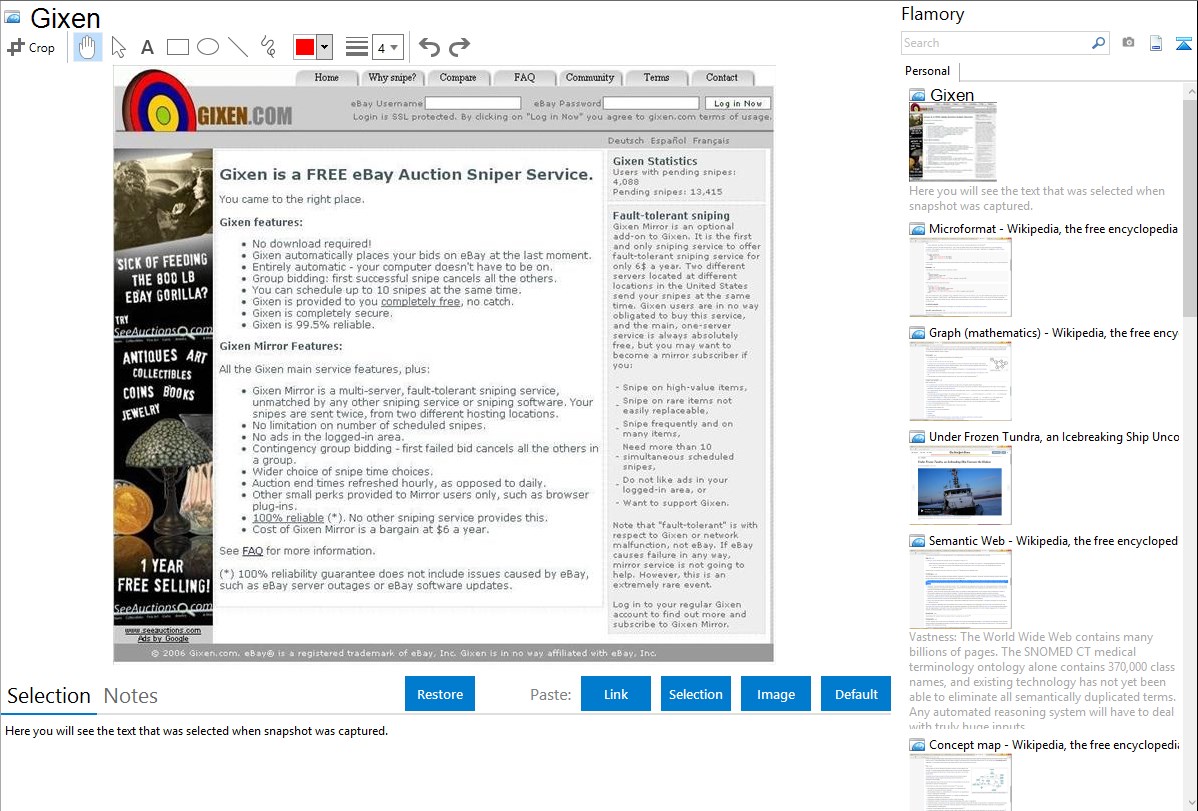Open the line width 4 dropdown
1198x811 pixels.
coord(387,47)
